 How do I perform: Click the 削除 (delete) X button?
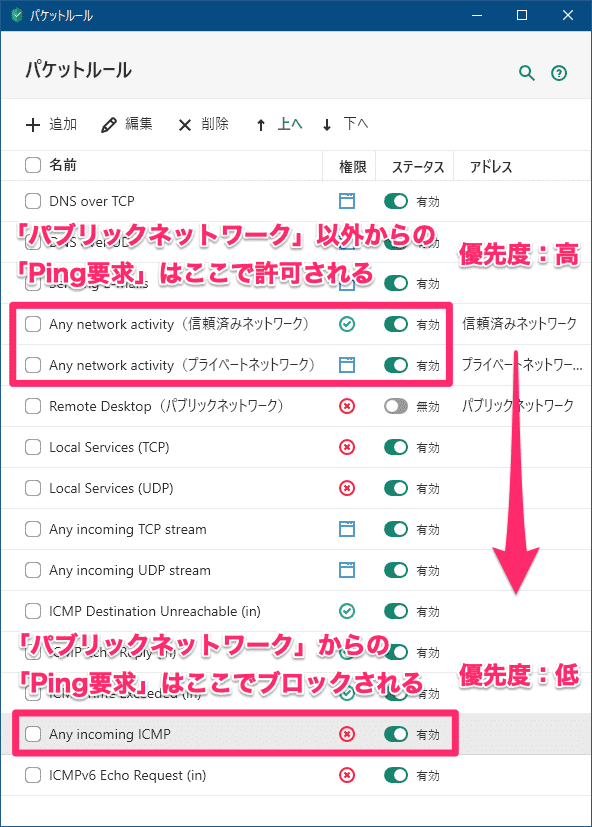pos(203,124)
